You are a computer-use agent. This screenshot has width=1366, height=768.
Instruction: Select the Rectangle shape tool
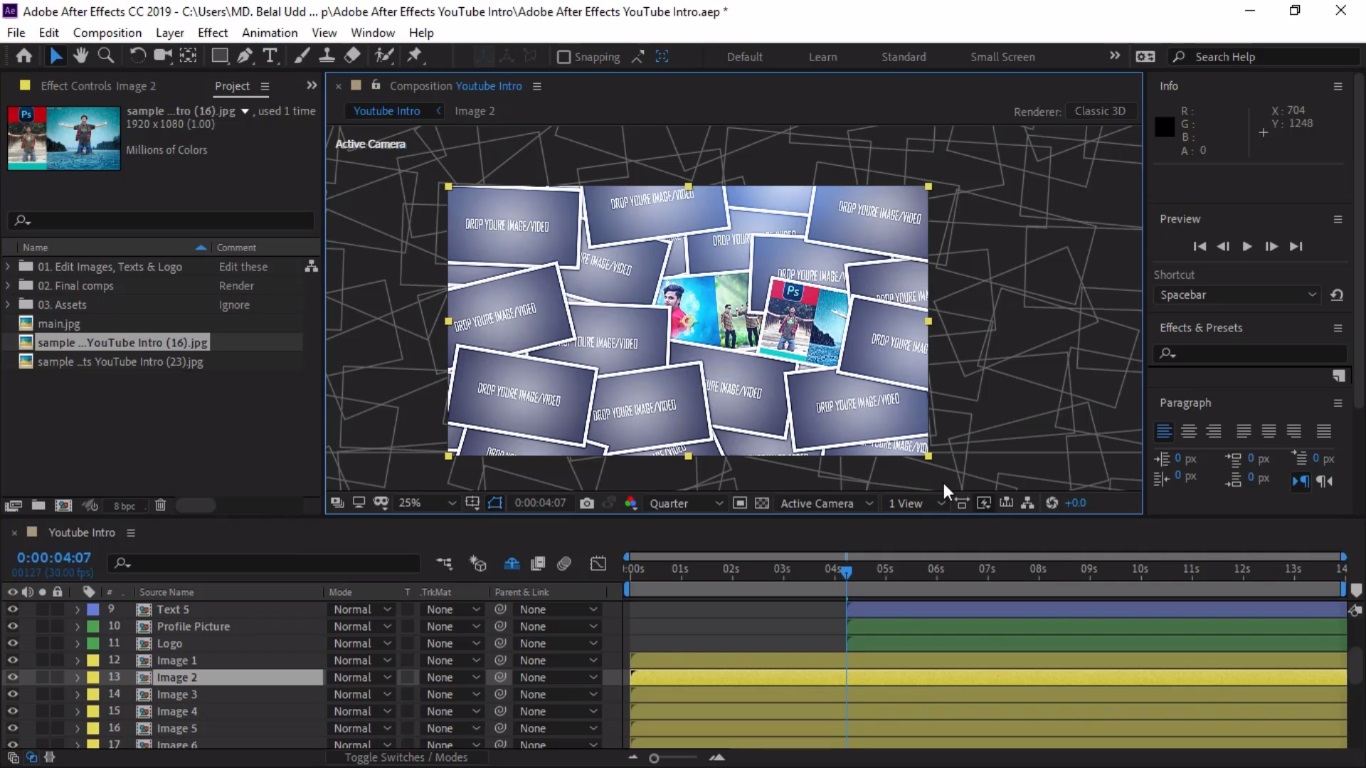(220, 56)
